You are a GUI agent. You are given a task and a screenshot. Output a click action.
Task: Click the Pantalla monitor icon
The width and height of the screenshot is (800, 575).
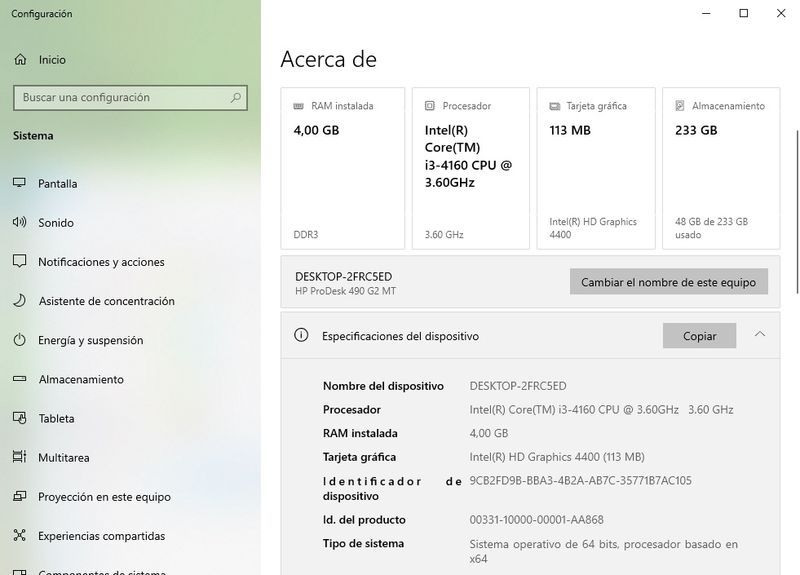(19, 183)
